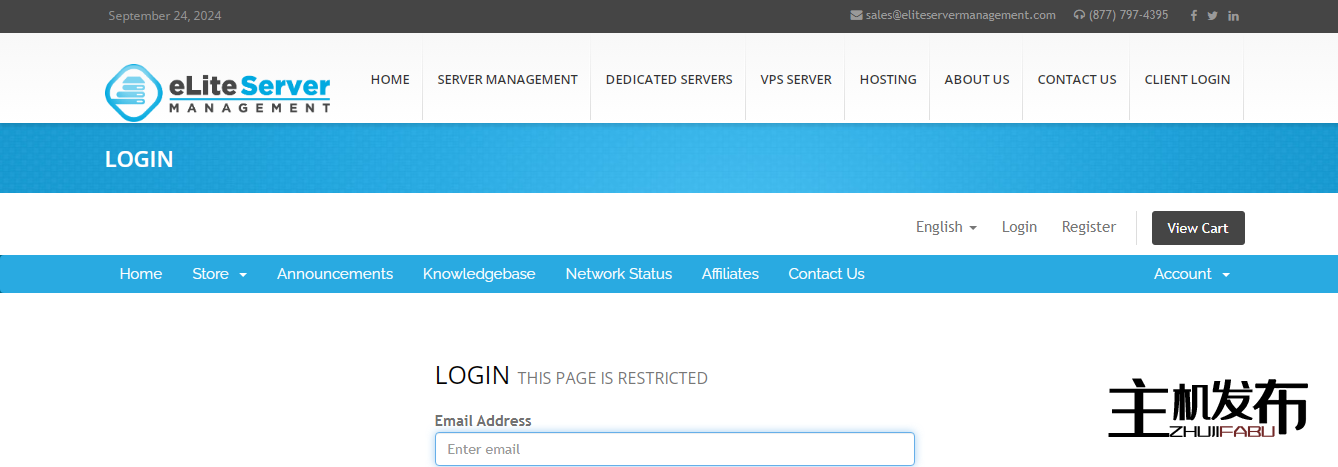The width and height of the screenshot is (1338, 467).
Task: Expand the Account dropdown
Action: [1191, 274]
